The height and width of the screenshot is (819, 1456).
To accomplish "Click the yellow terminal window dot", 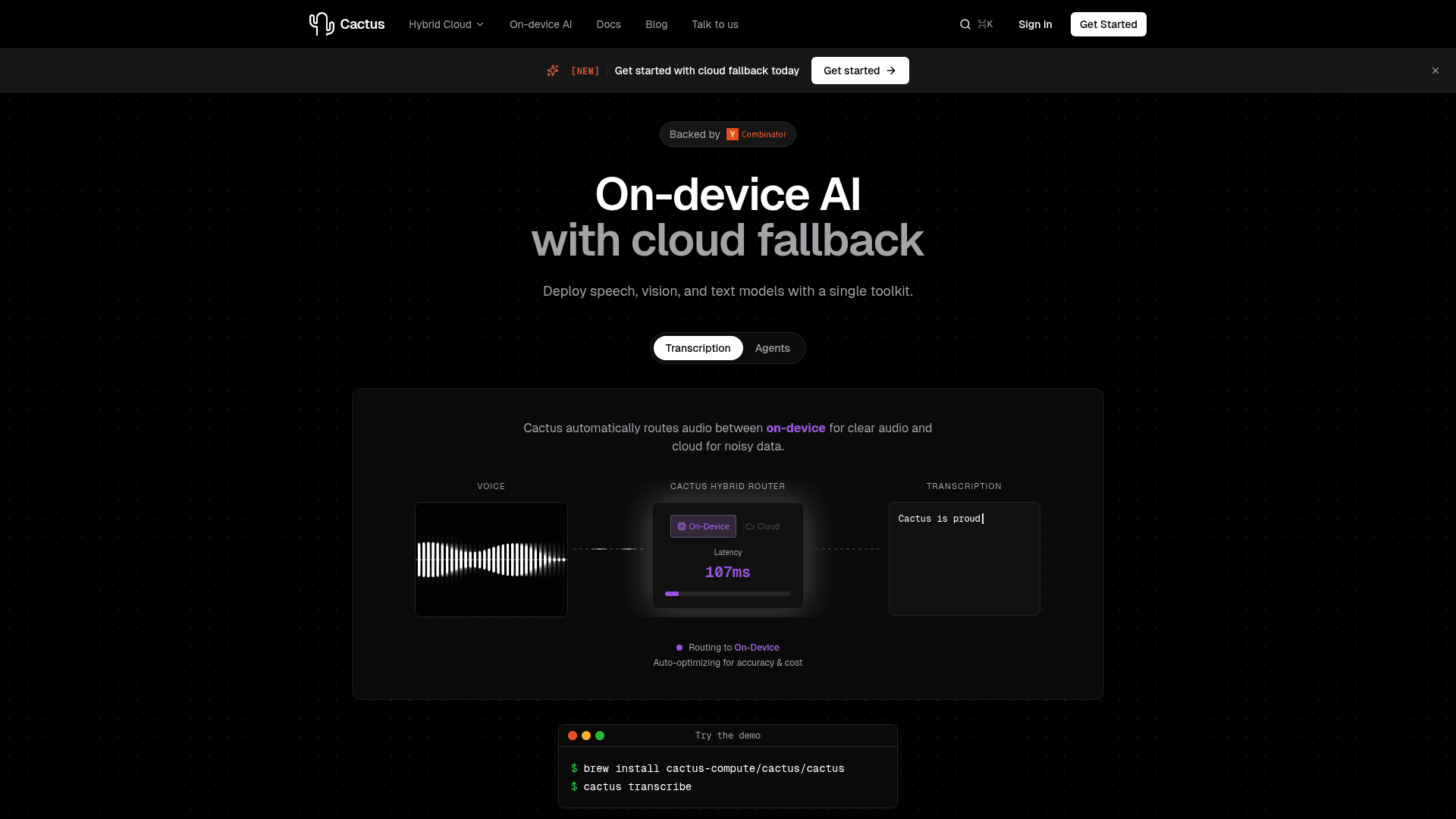I will pos(586,736).
